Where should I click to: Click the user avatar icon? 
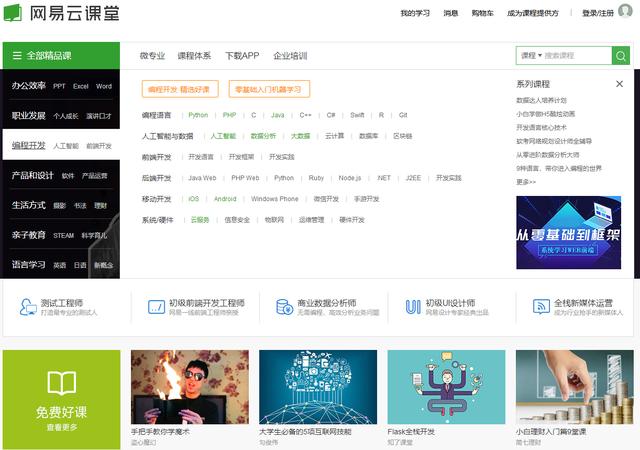coord(625,12)
